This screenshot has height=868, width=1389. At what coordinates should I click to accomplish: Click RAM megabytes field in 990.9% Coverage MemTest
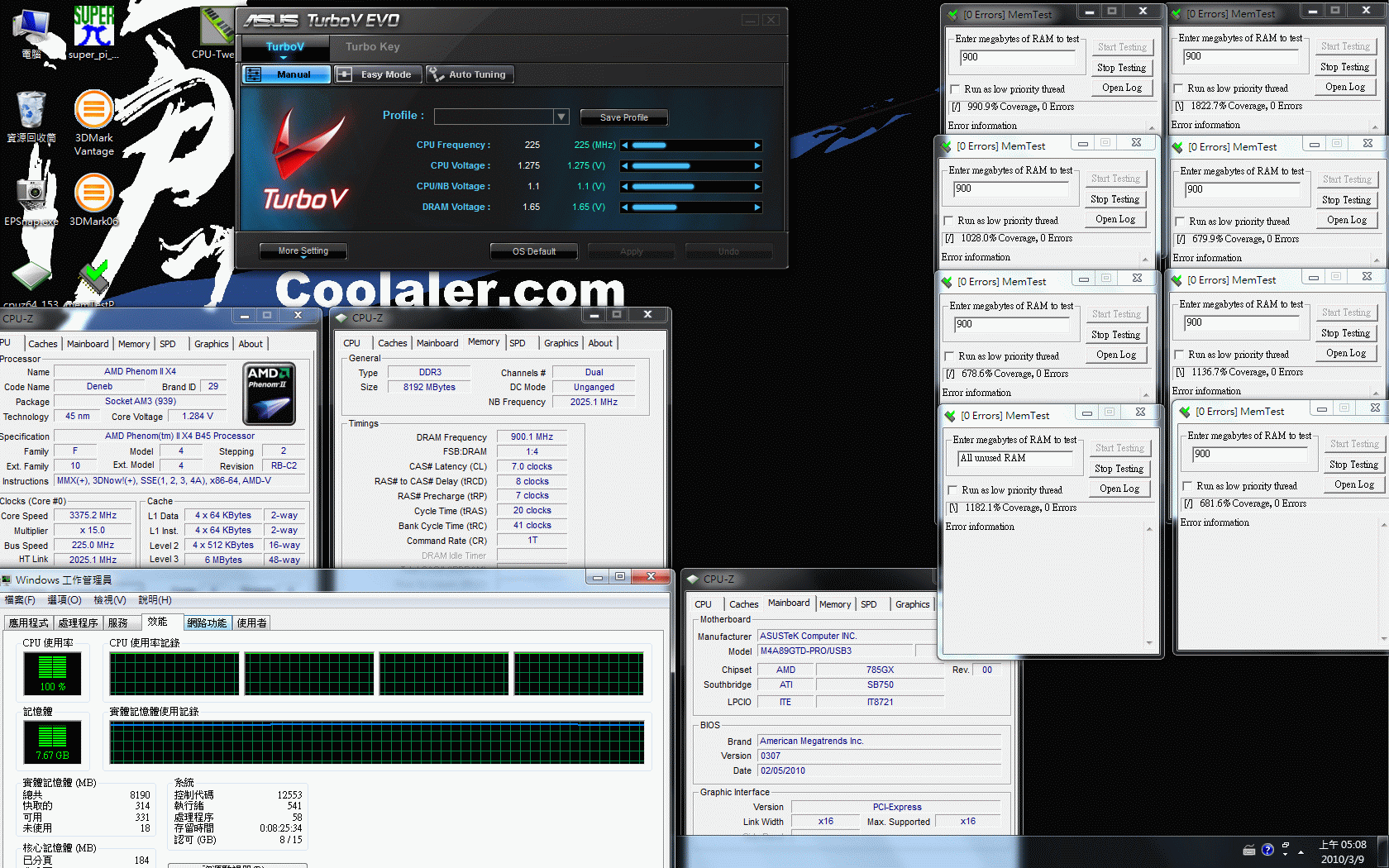1017,58
